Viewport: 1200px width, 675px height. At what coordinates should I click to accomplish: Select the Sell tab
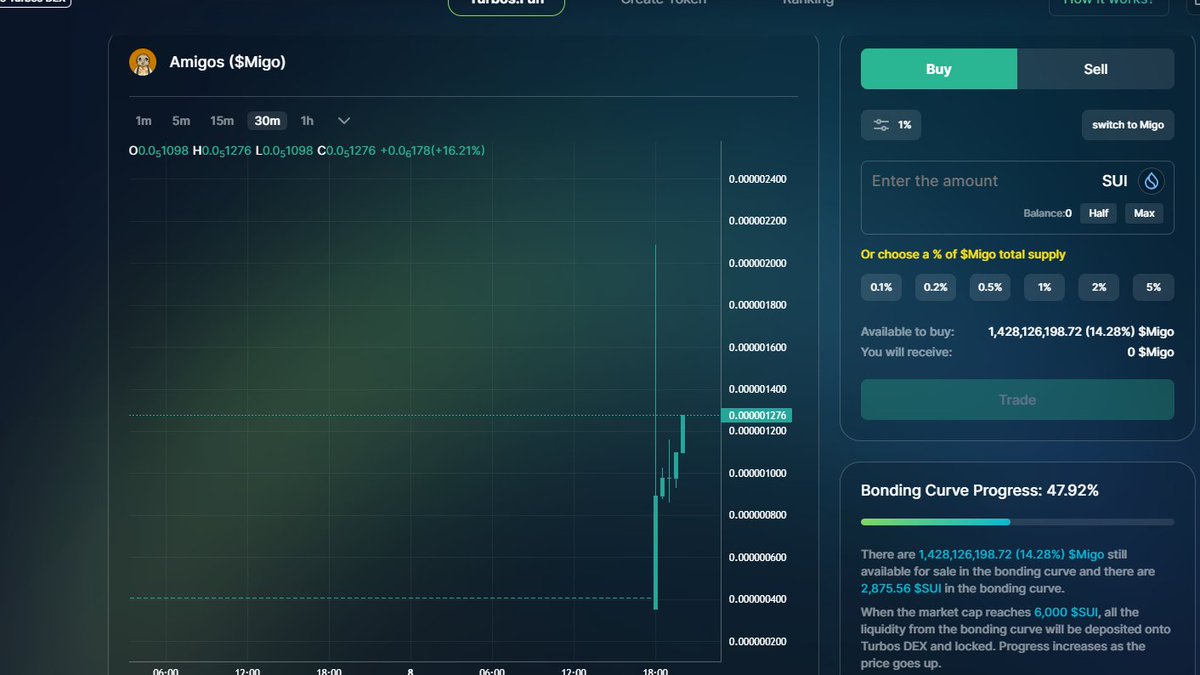tap(1096, 69)
